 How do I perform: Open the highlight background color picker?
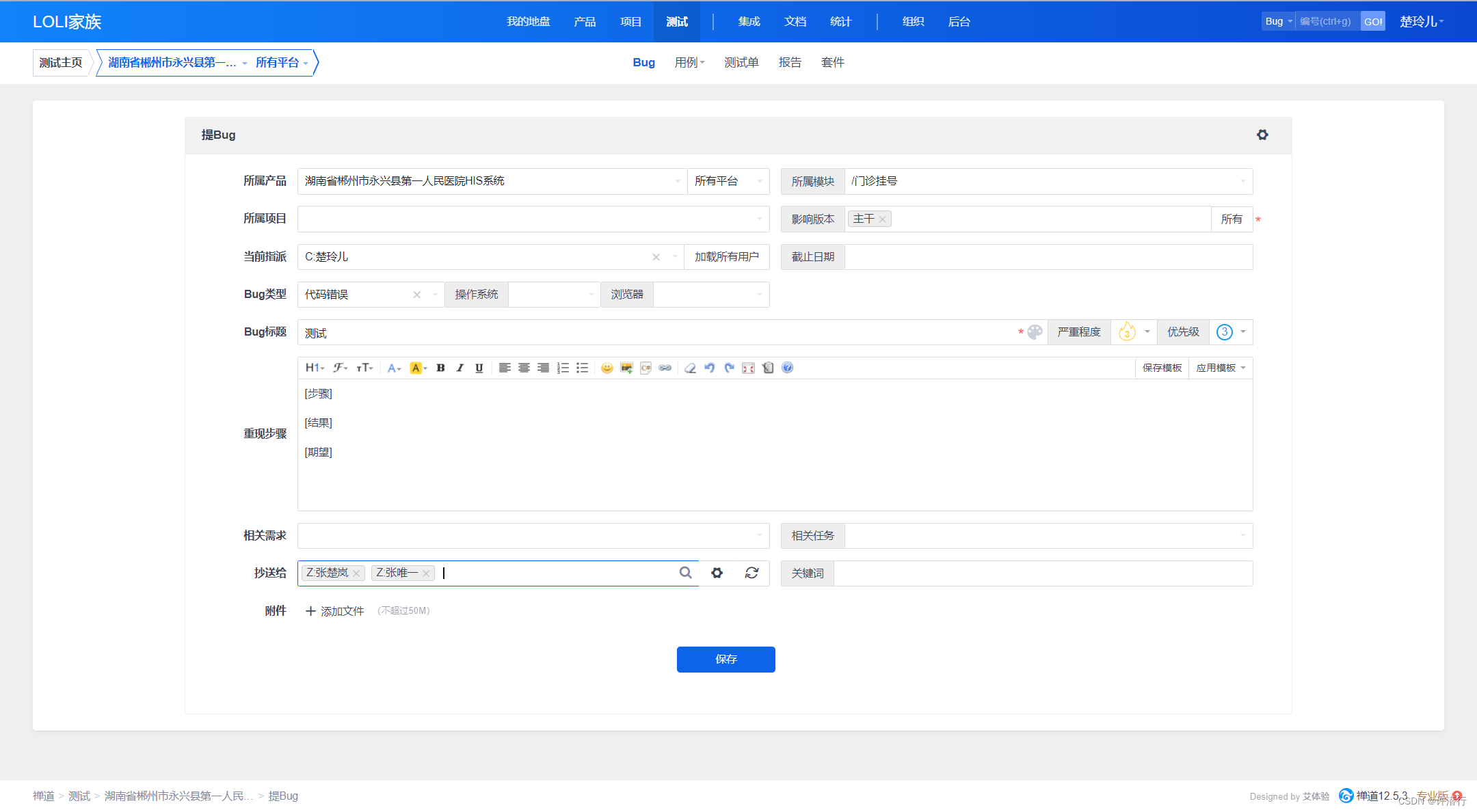click(x=418, y=368)
